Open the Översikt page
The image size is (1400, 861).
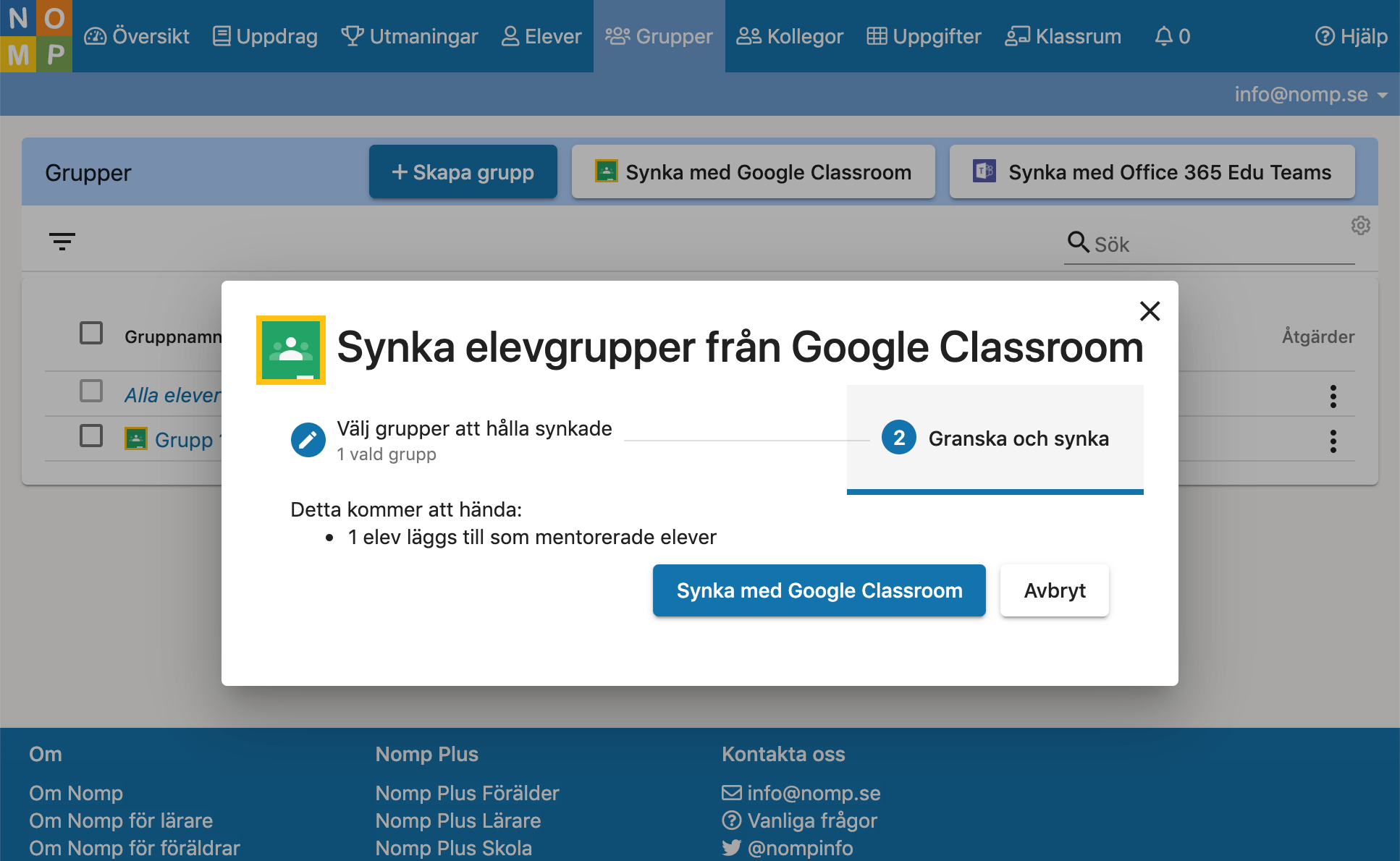(137, 36)
